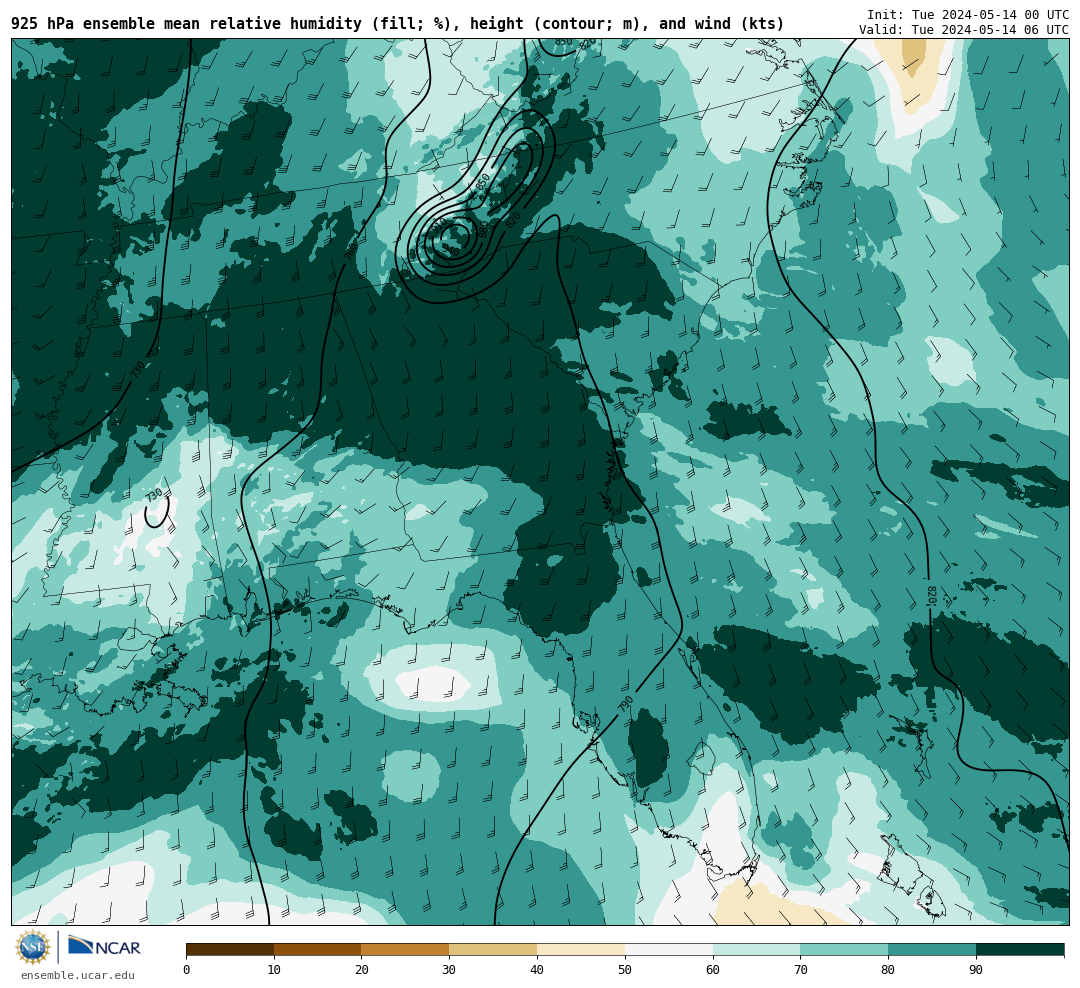
Task: Select the 50-60% white colorbar segment
Action: [x=669, y=949]
